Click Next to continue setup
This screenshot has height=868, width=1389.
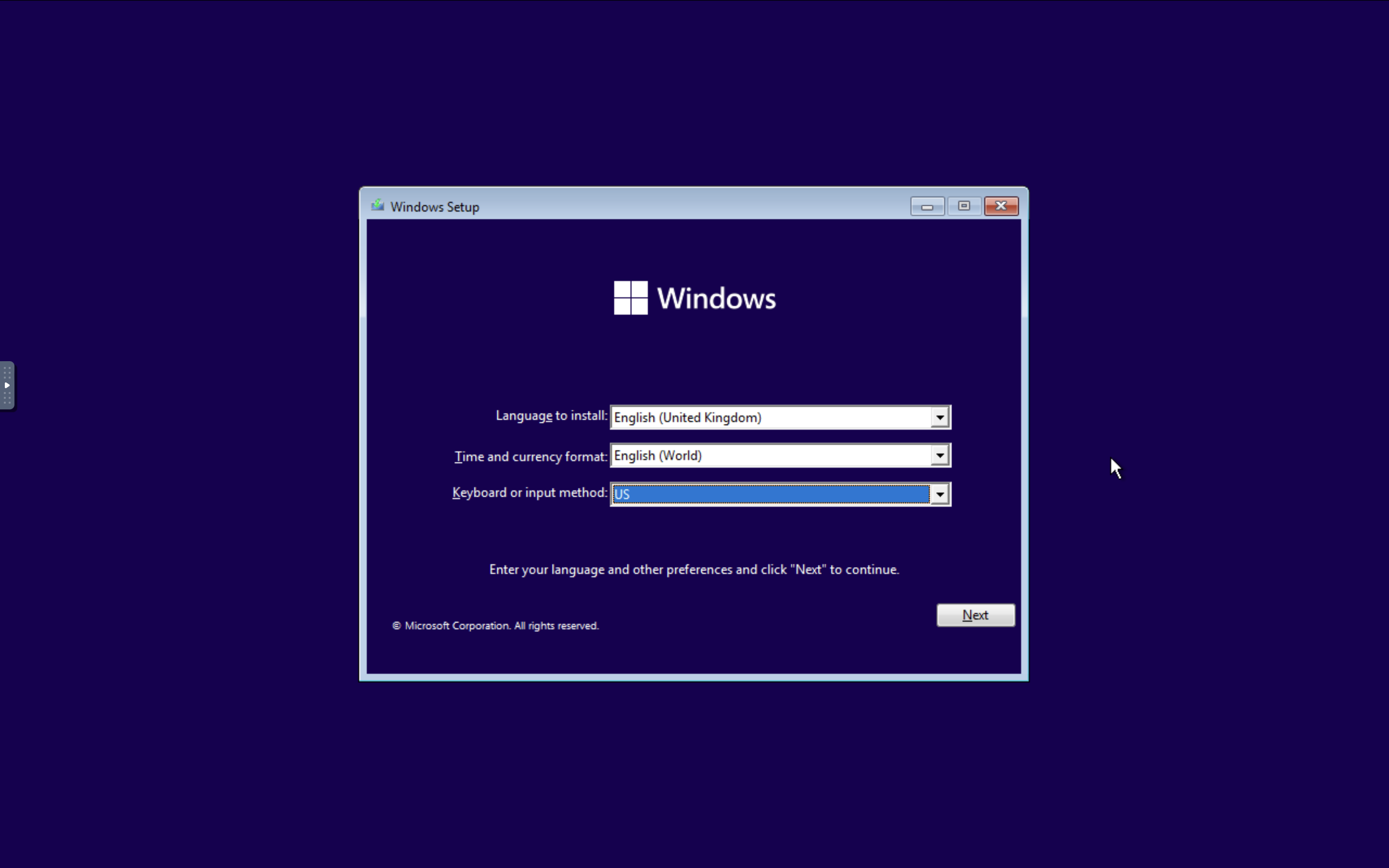(x=975, y=615)
